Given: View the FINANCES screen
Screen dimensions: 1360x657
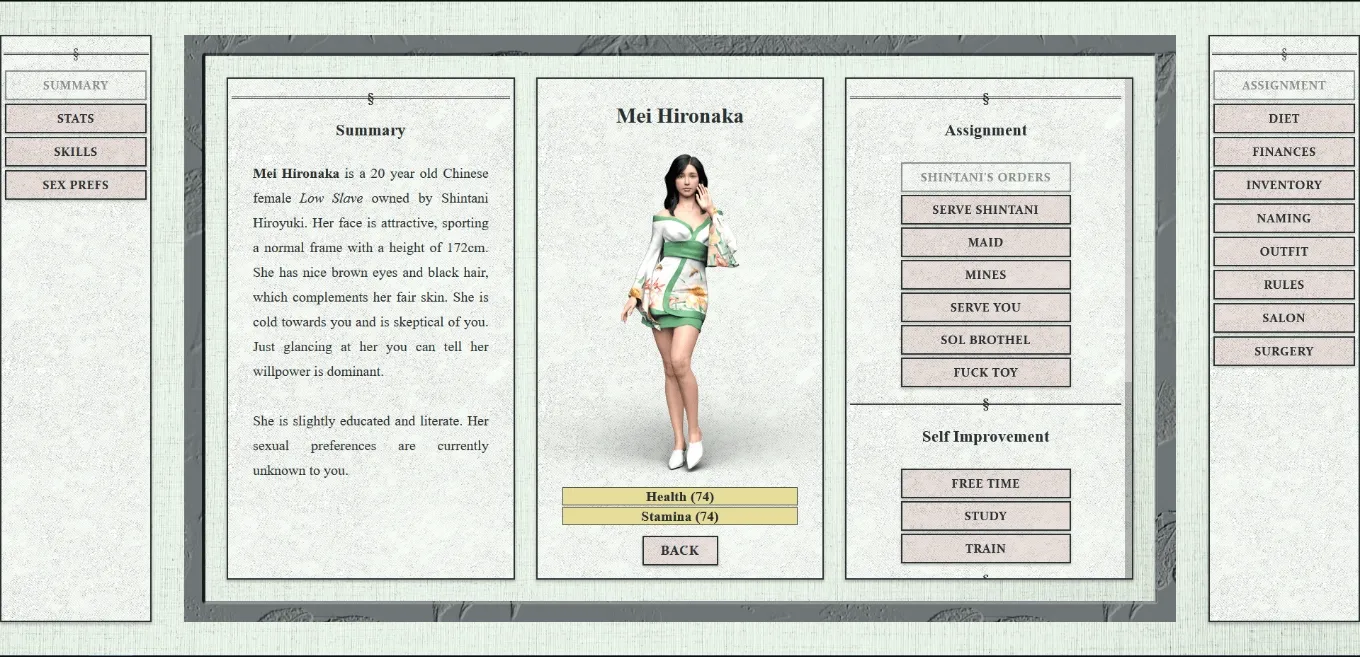Looking at the screenshot, I should tap(1283, 151).
